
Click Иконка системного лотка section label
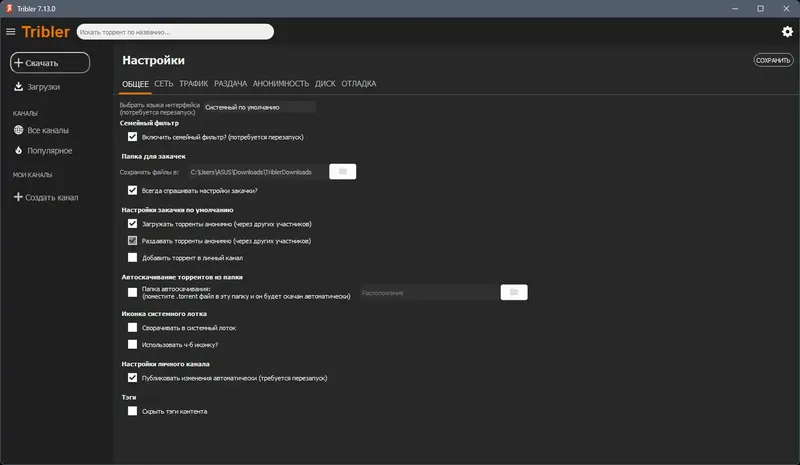164,313
